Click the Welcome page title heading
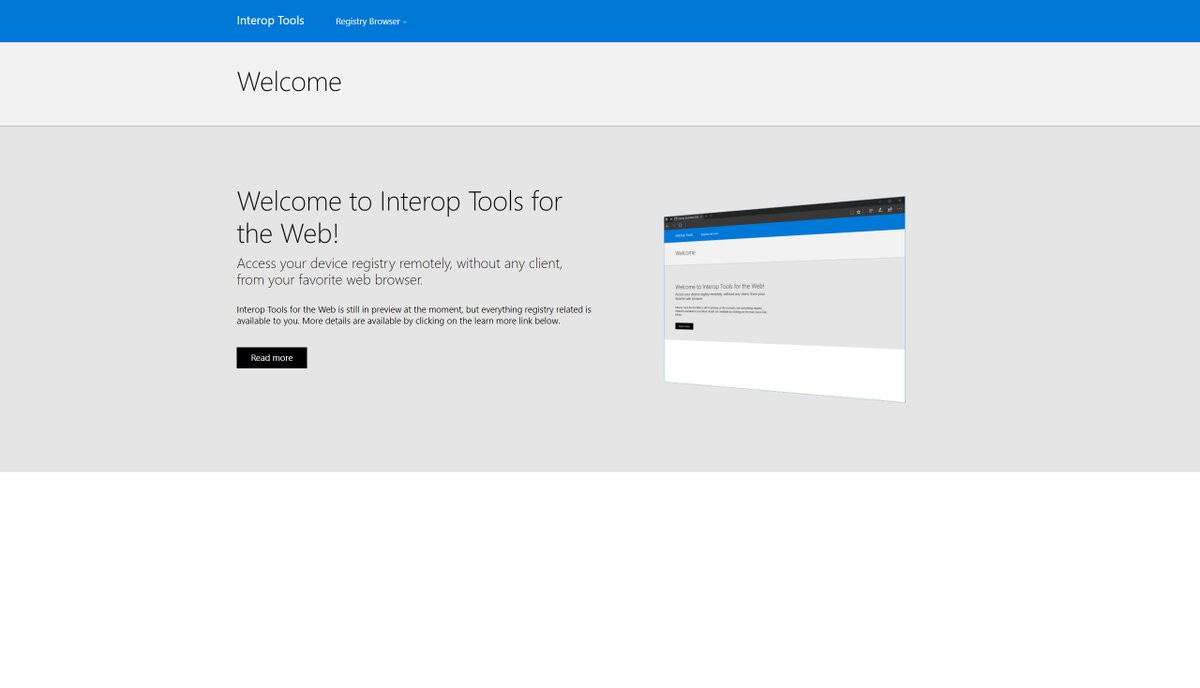1200x688 pixels. click(289, 82)
